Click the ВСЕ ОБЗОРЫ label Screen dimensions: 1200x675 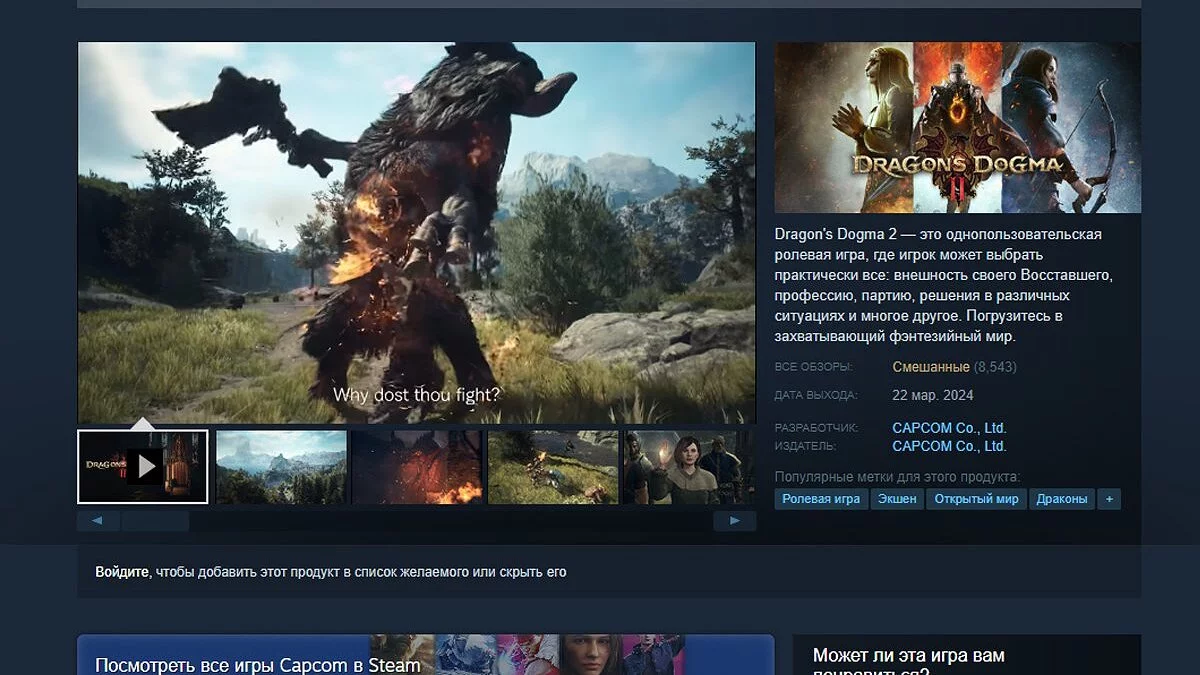(812, 368)
